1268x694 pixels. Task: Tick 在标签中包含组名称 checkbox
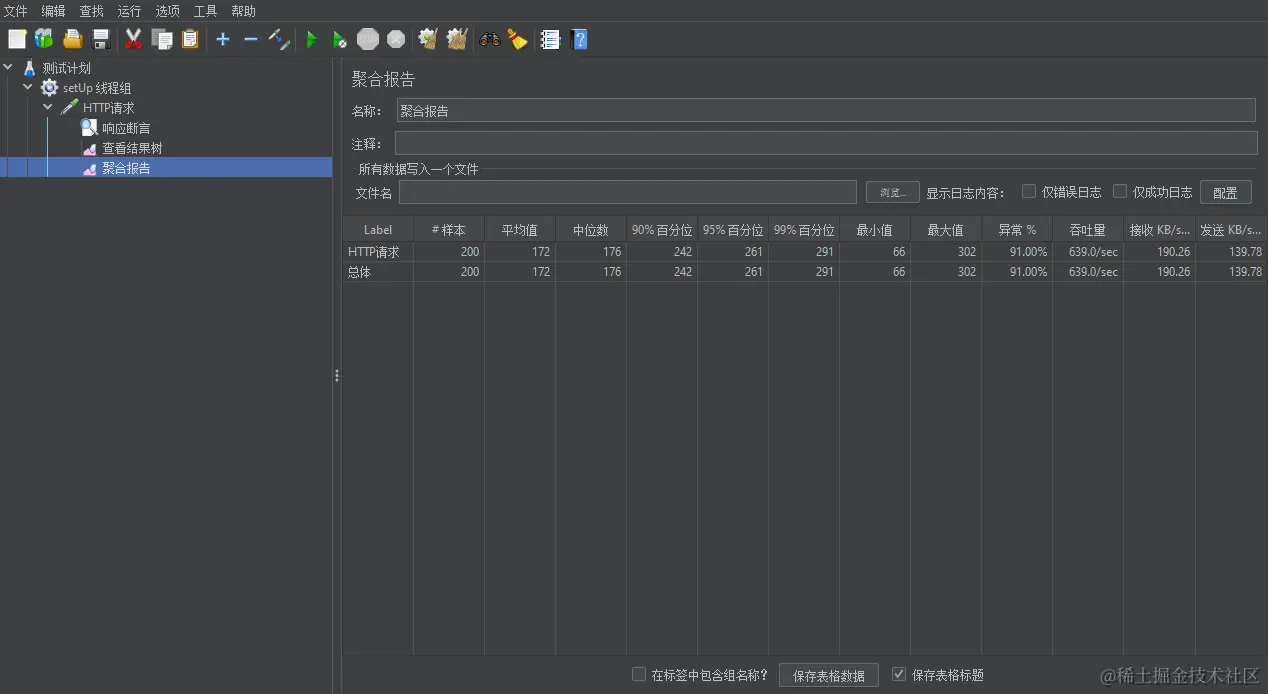coord(639,675)
